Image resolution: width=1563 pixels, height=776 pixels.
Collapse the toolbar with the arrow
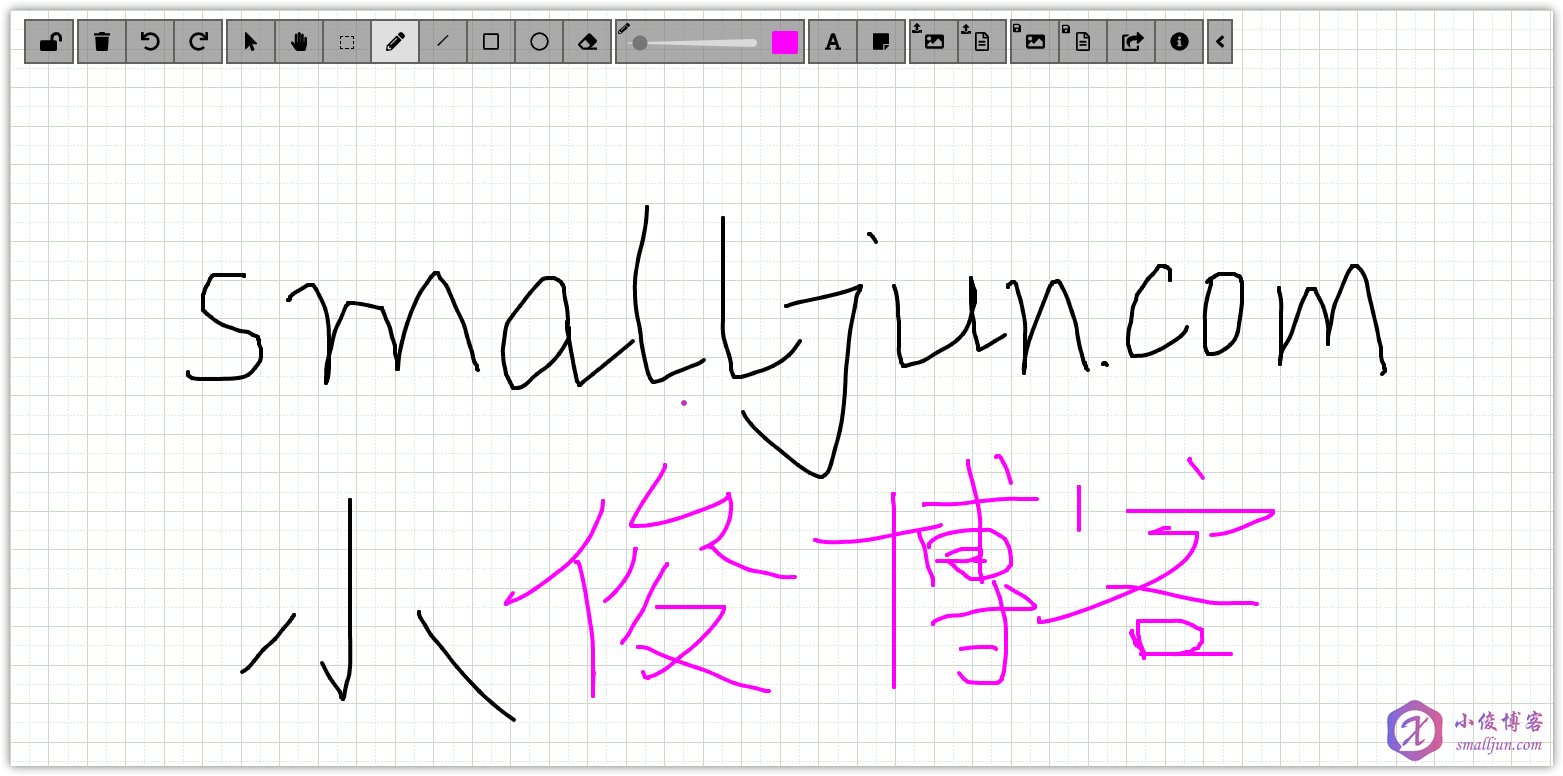tap(1220, 42)
